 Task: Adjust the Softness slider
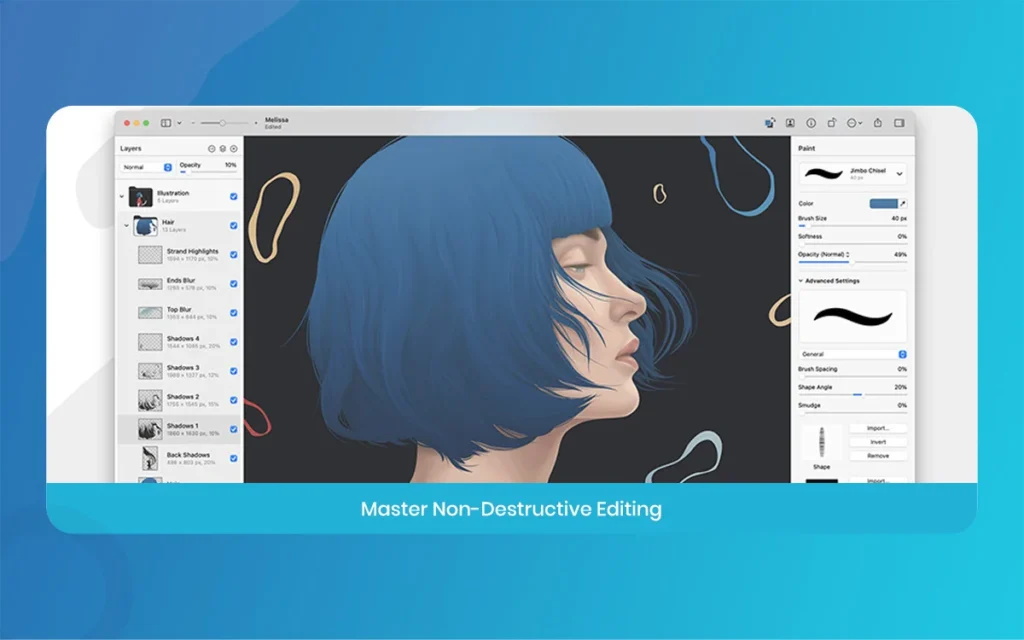pyautogui.click(x=852, y=244)
